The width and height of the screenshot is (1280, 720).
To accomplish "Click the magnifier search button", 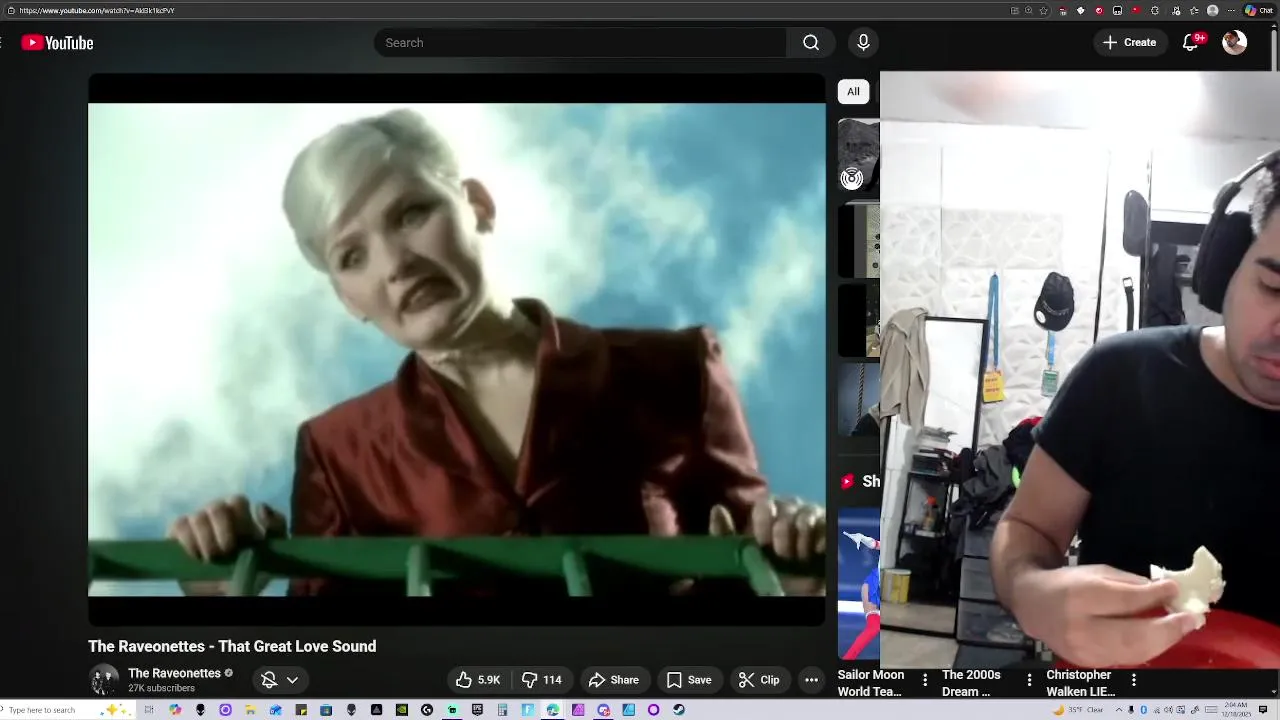I will tap(811, 43).
